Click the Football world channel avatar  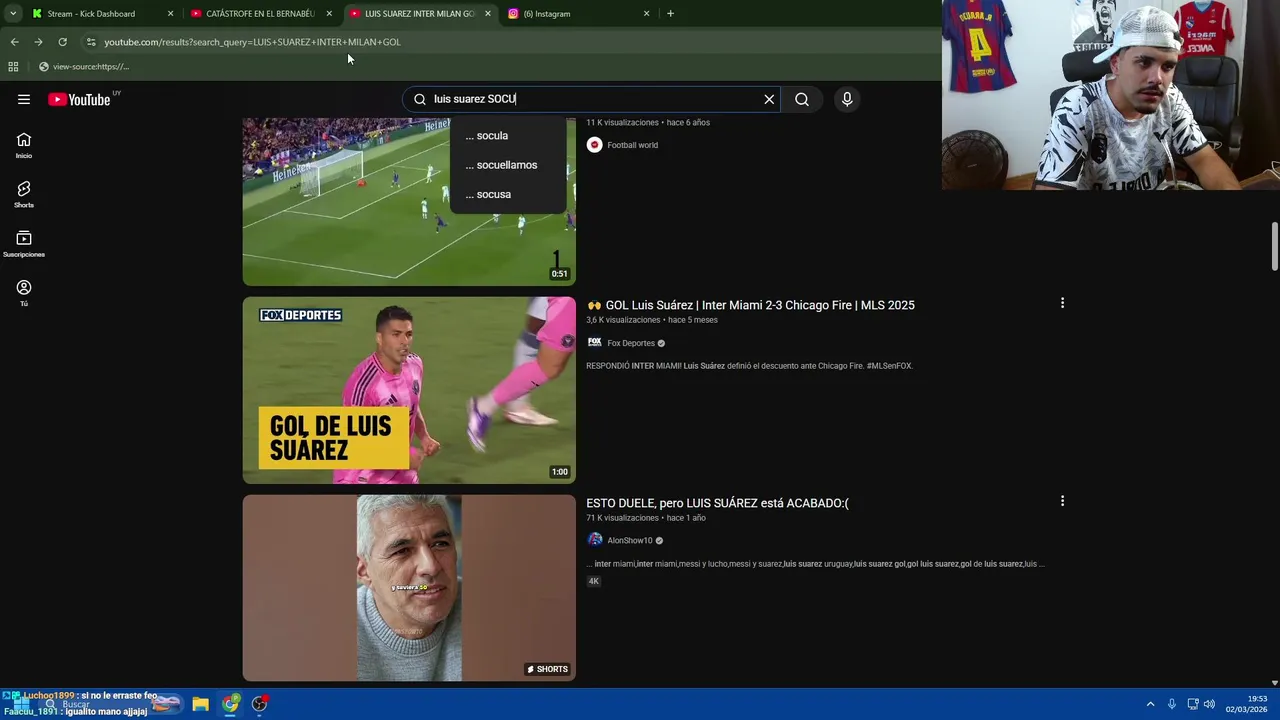594,145
